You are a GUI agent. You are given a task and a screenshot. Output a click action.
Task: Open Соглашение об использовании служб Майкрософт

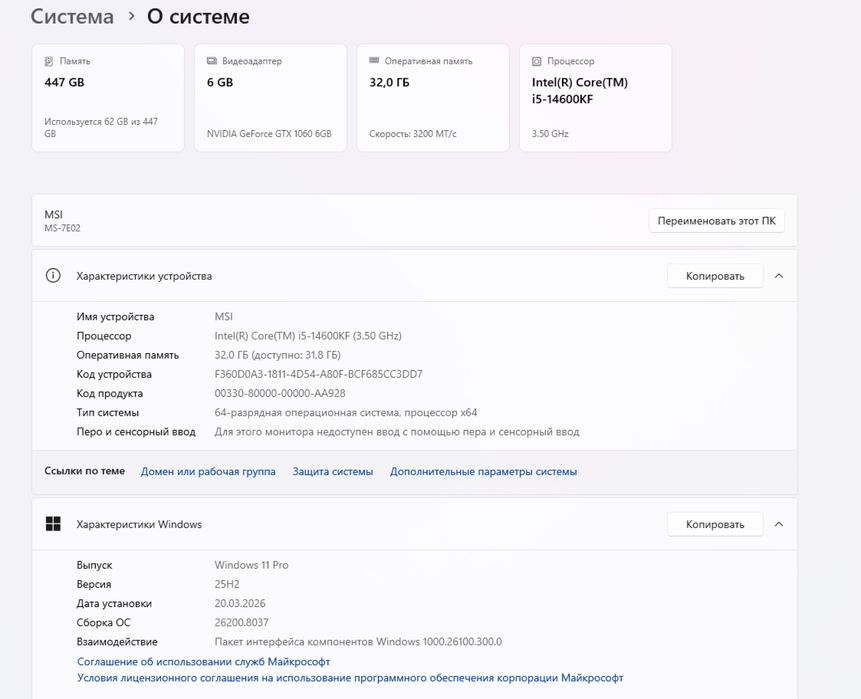[204, 662]
